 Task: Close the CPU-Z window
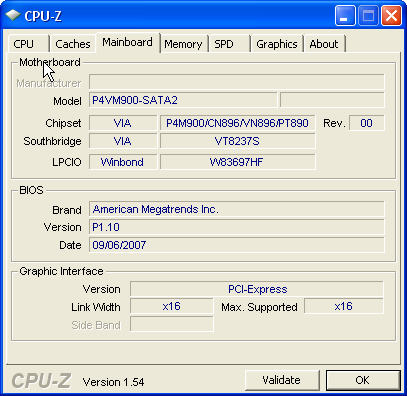coord(391,15)
